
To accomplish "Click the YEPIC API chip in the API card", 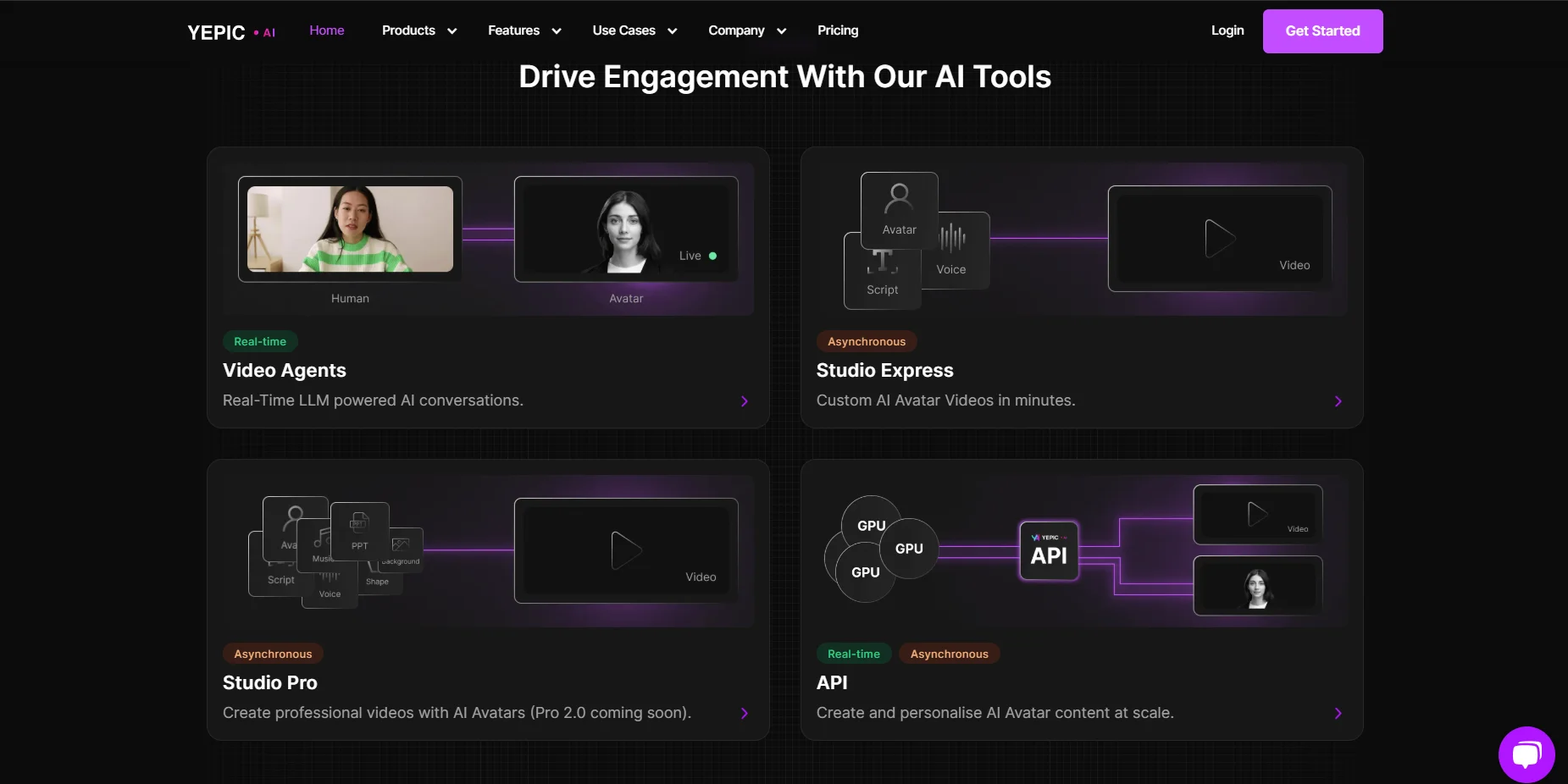I will 1049,551.
